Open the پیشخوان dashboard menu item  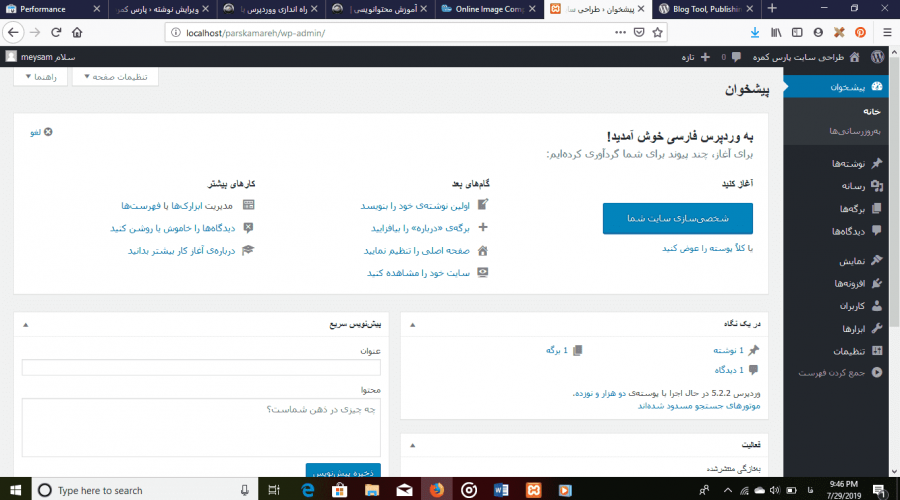pyautogui.click(x=836, y=87)
